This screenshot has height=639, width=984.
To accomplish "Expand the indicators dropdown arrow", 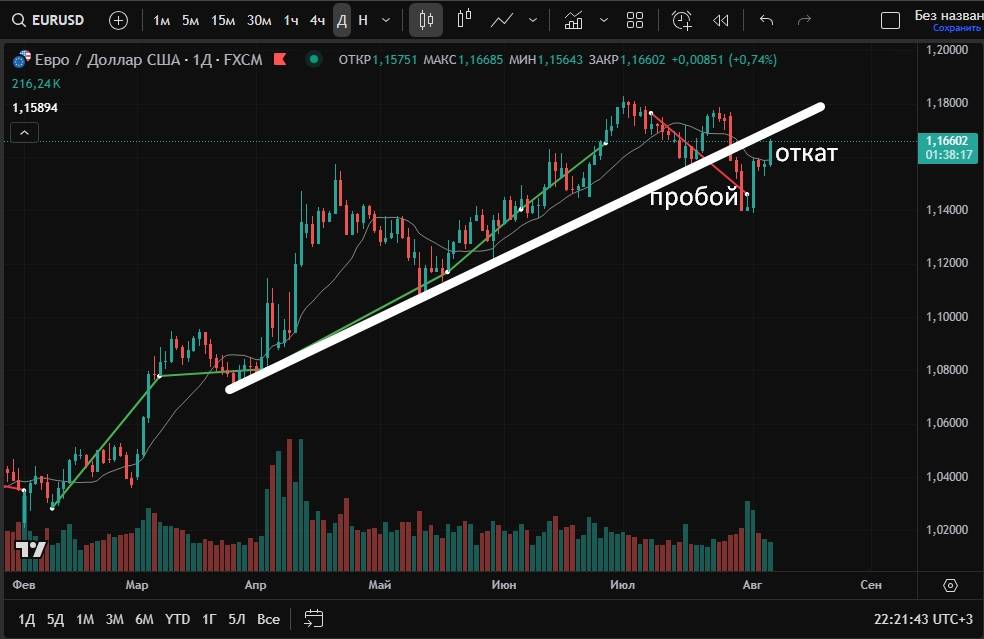I will (x=601, y=20).
